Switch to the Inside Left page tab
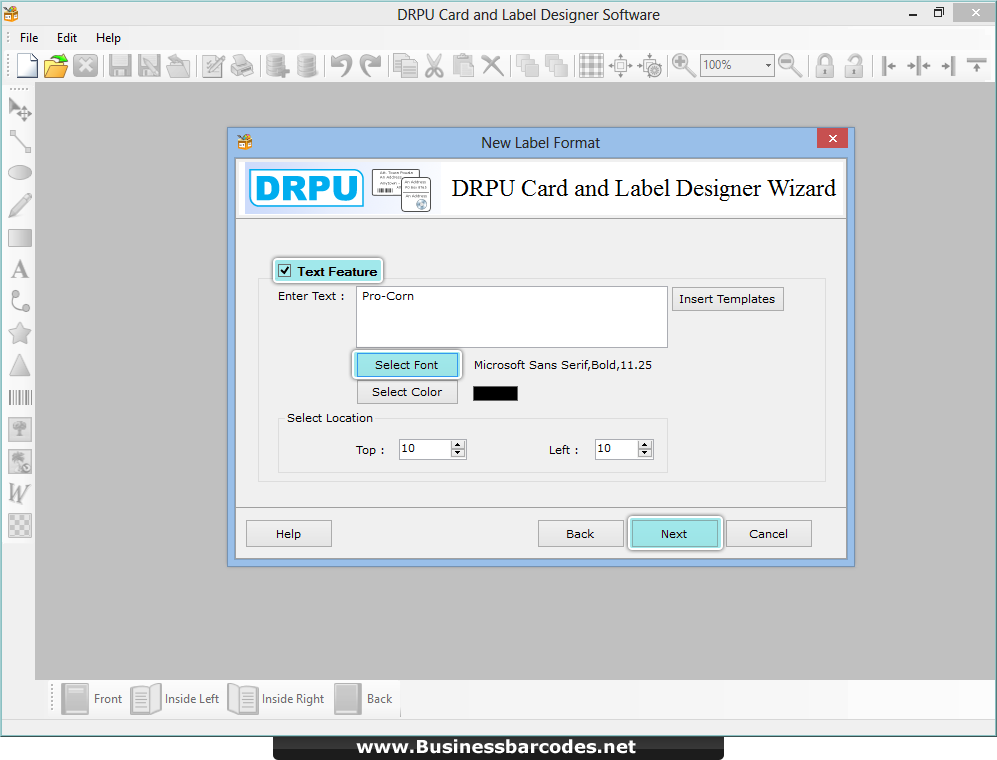The height and width of the screenshot is (760, 997). (175, 699)
